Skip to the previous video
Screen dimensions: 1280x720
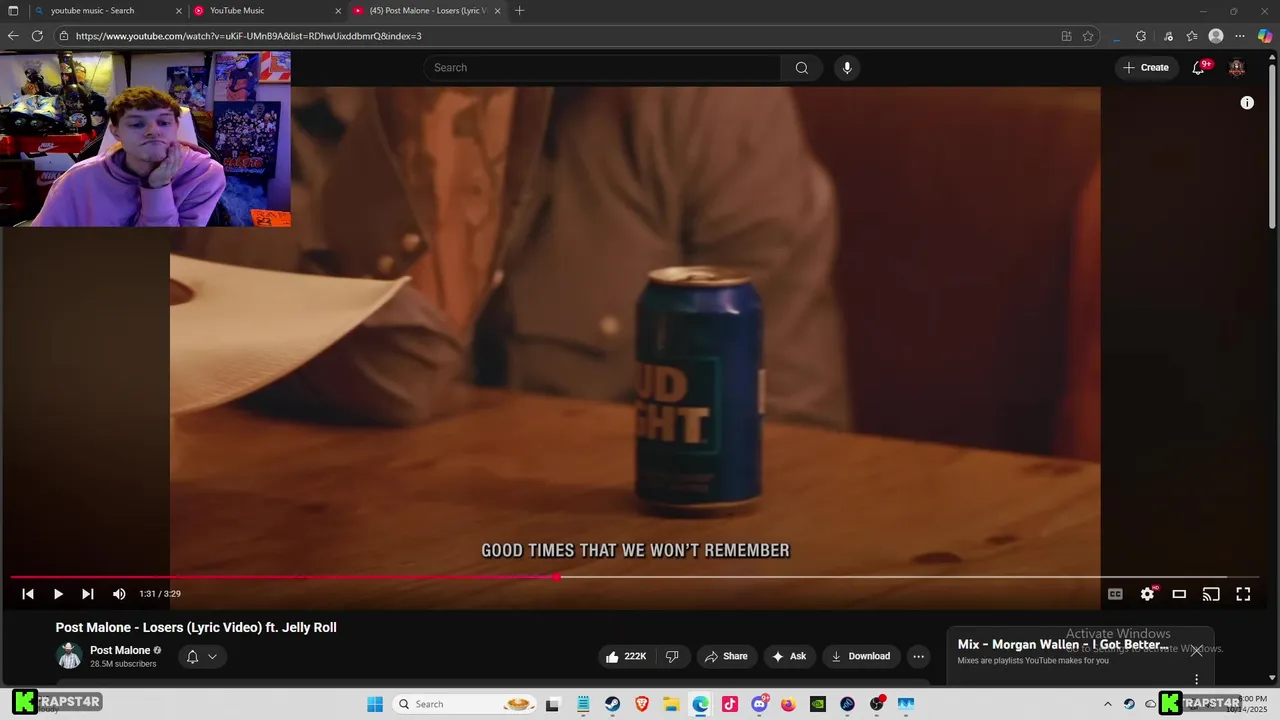coord(28,594)
